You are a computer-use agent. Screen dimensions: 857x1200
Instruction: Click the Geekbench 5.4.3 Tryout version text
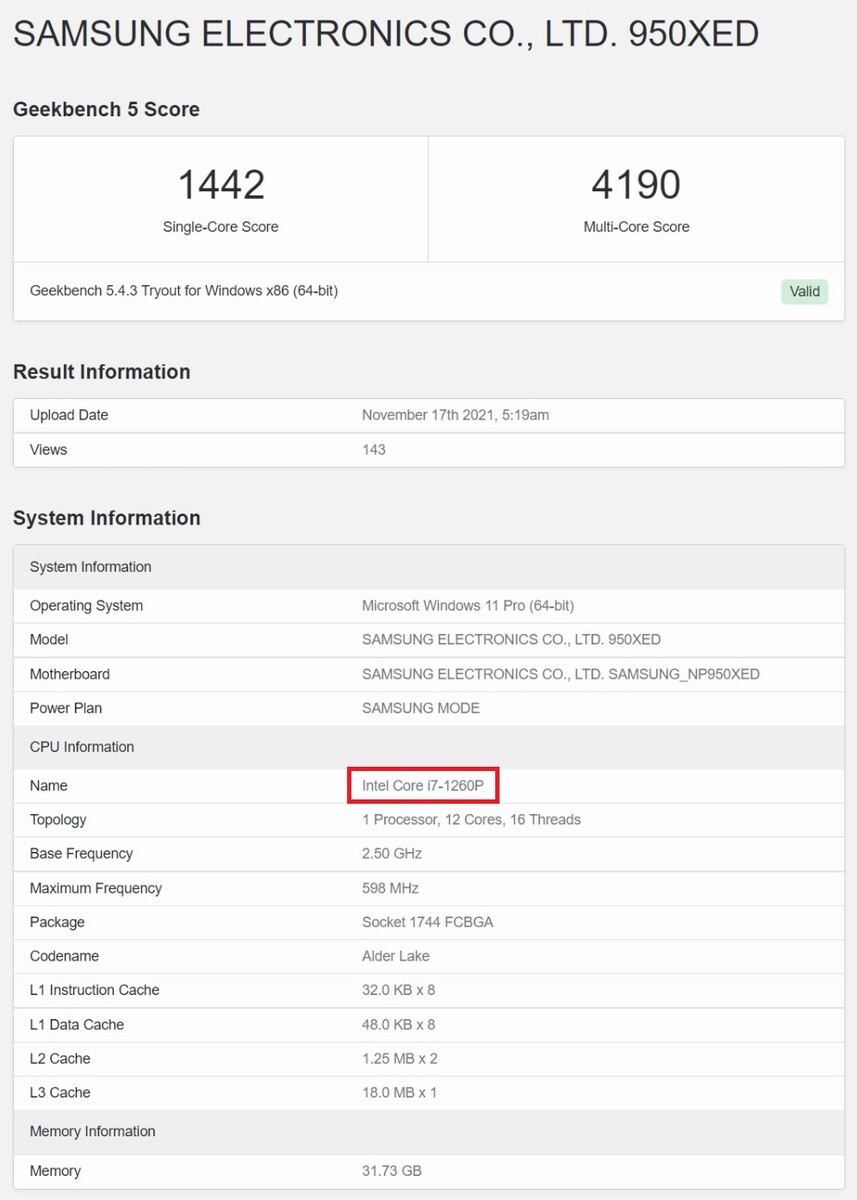click(x=184, y=291)
